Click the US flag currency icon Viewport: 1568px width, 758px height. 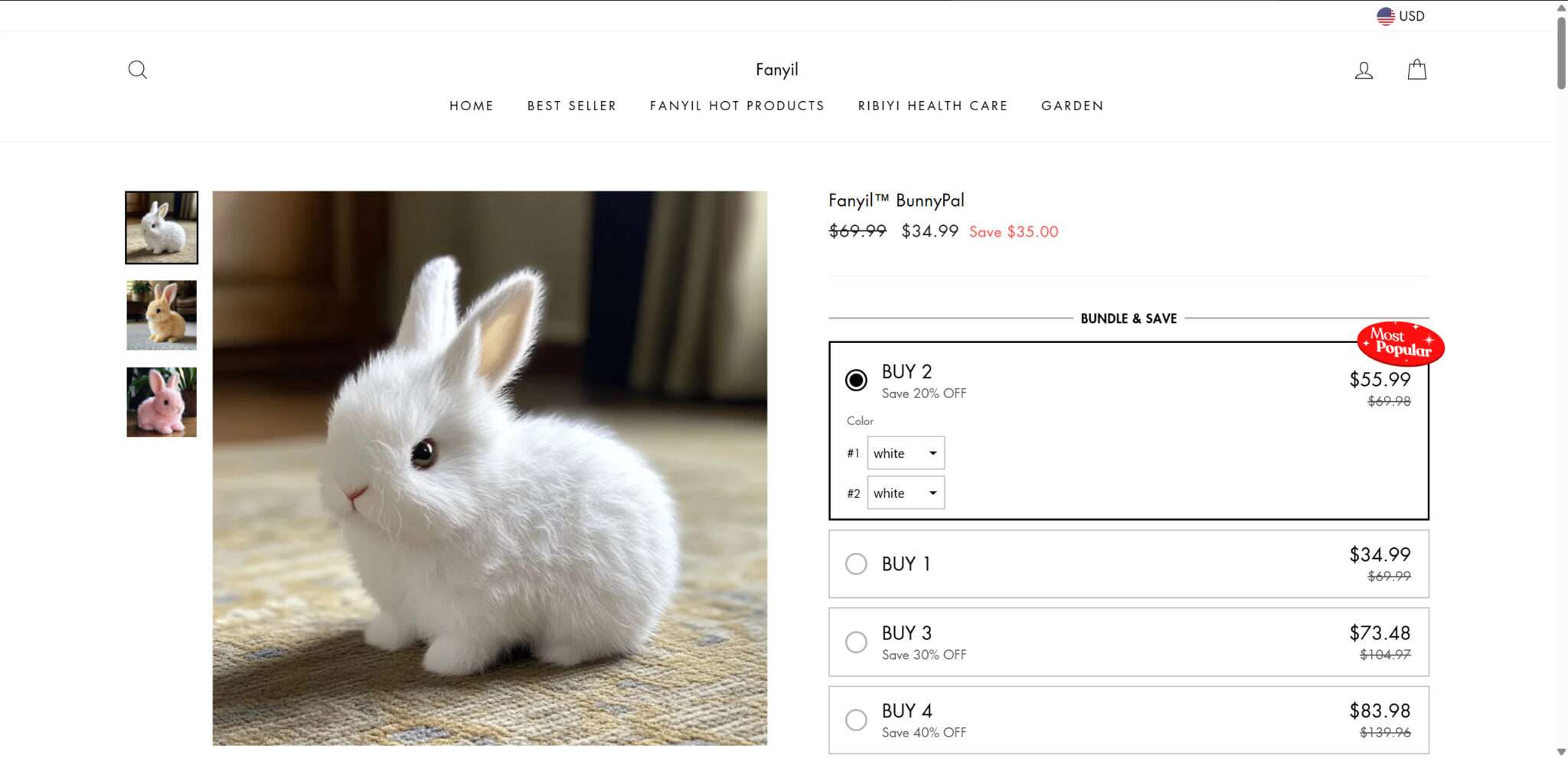[1385, 16]
